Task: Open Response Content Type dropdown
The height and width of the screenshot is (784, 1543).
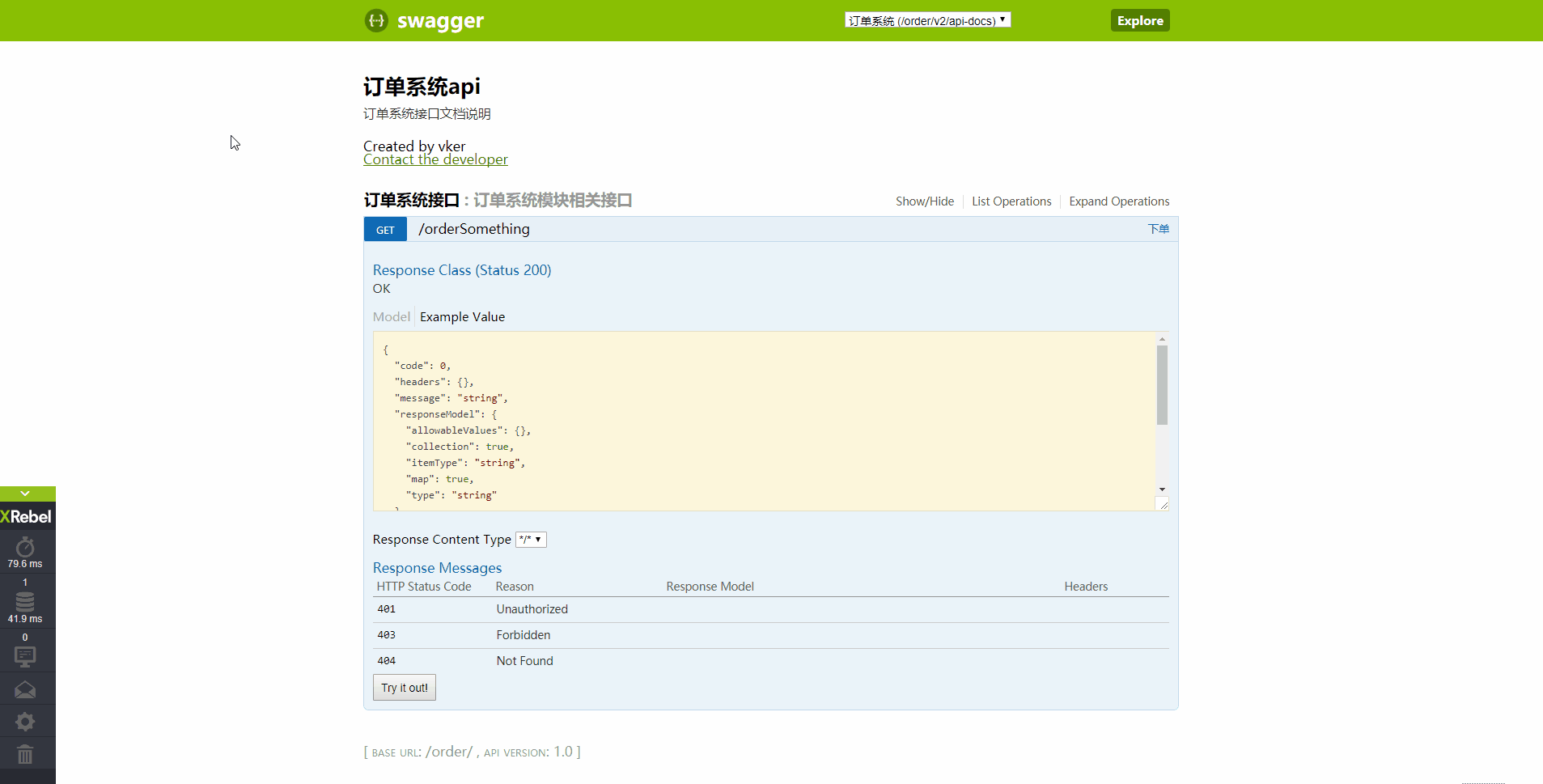Action: pos(531,540)
